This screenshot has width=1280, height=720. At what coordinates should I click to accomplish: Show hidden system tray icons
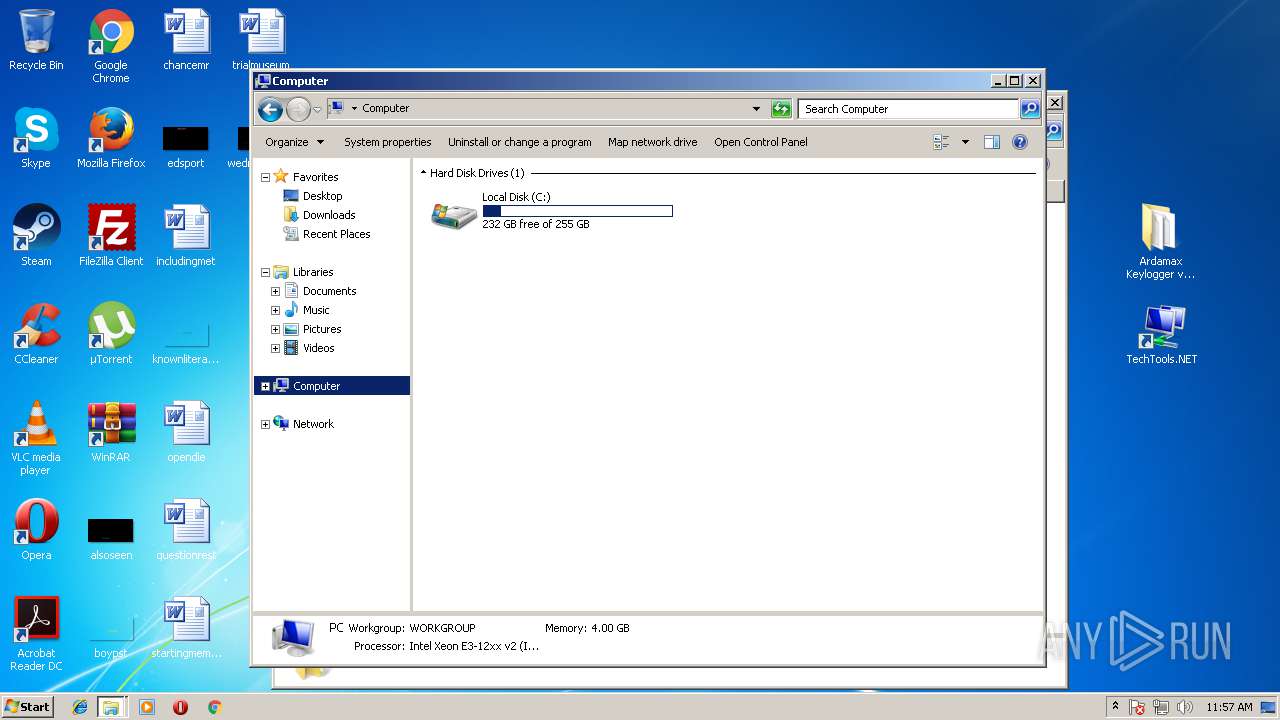(x=1115, y=706)
